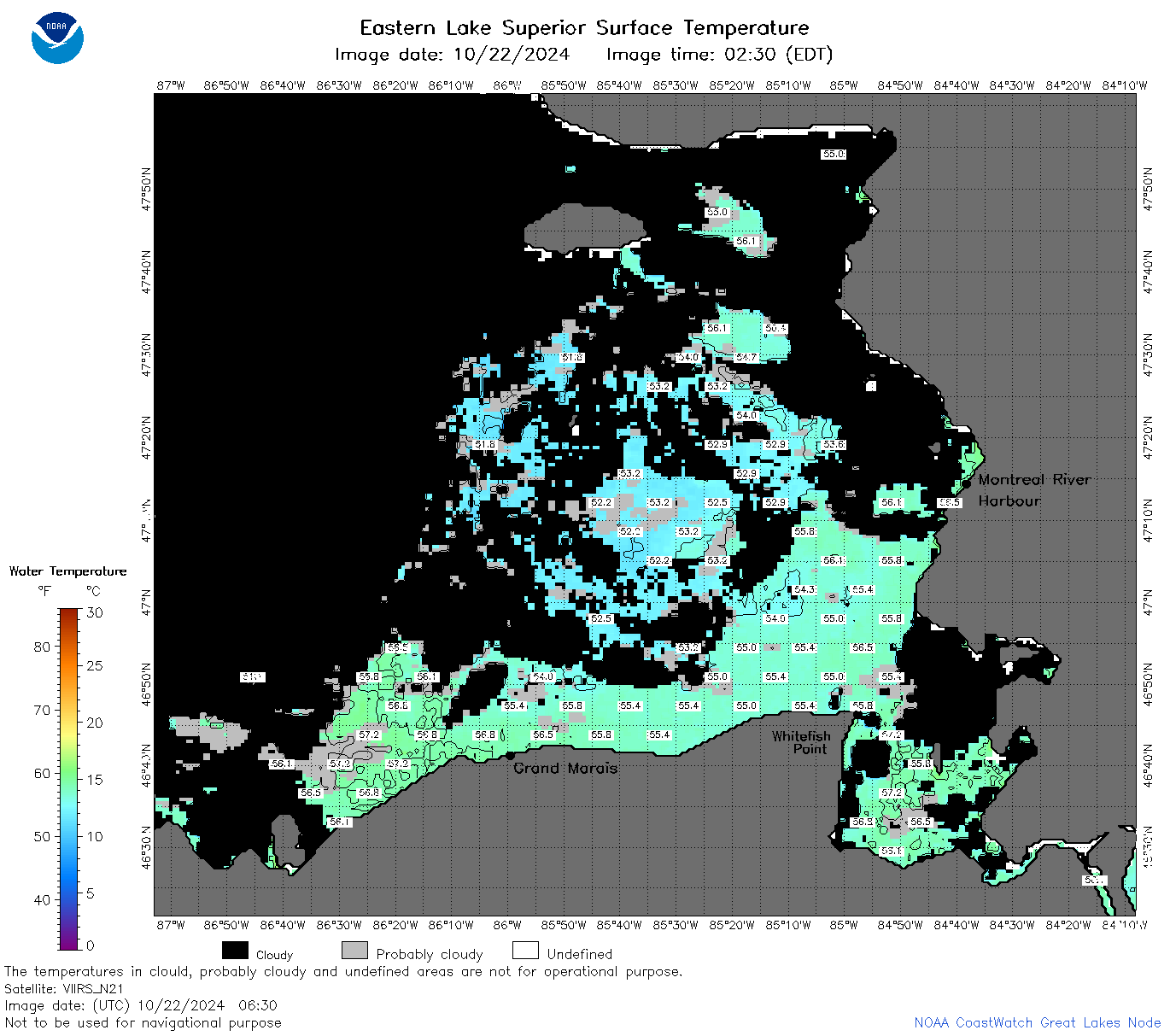1170x1036 pixels.
Task: Click the 0 tick on Celsius scale
Action: 91,945
